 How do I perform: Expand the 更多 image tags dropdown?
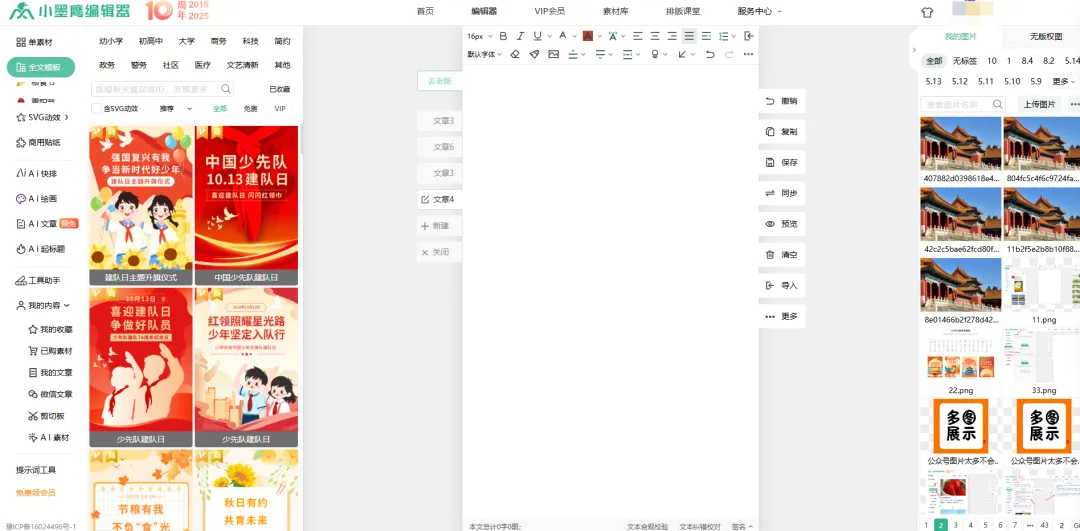[x=1062, y=81]
